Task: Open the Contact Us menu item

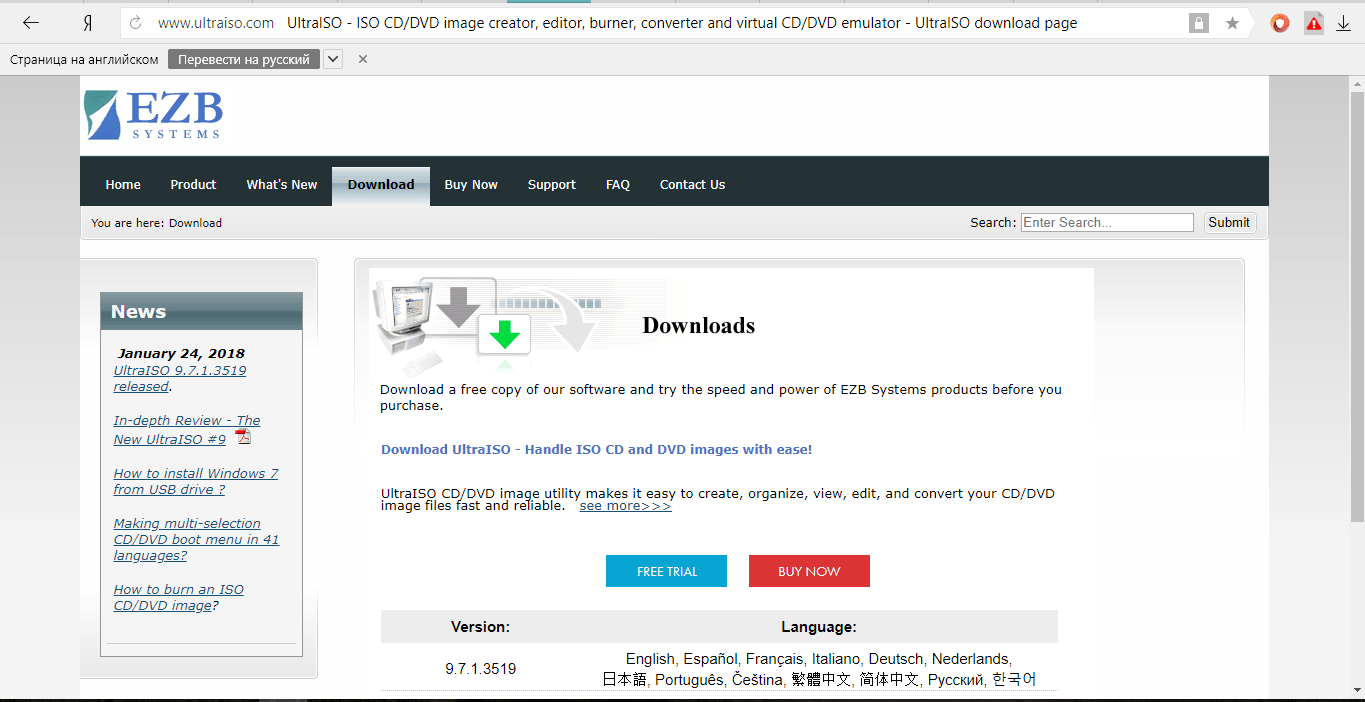Action: coord(692,185)
